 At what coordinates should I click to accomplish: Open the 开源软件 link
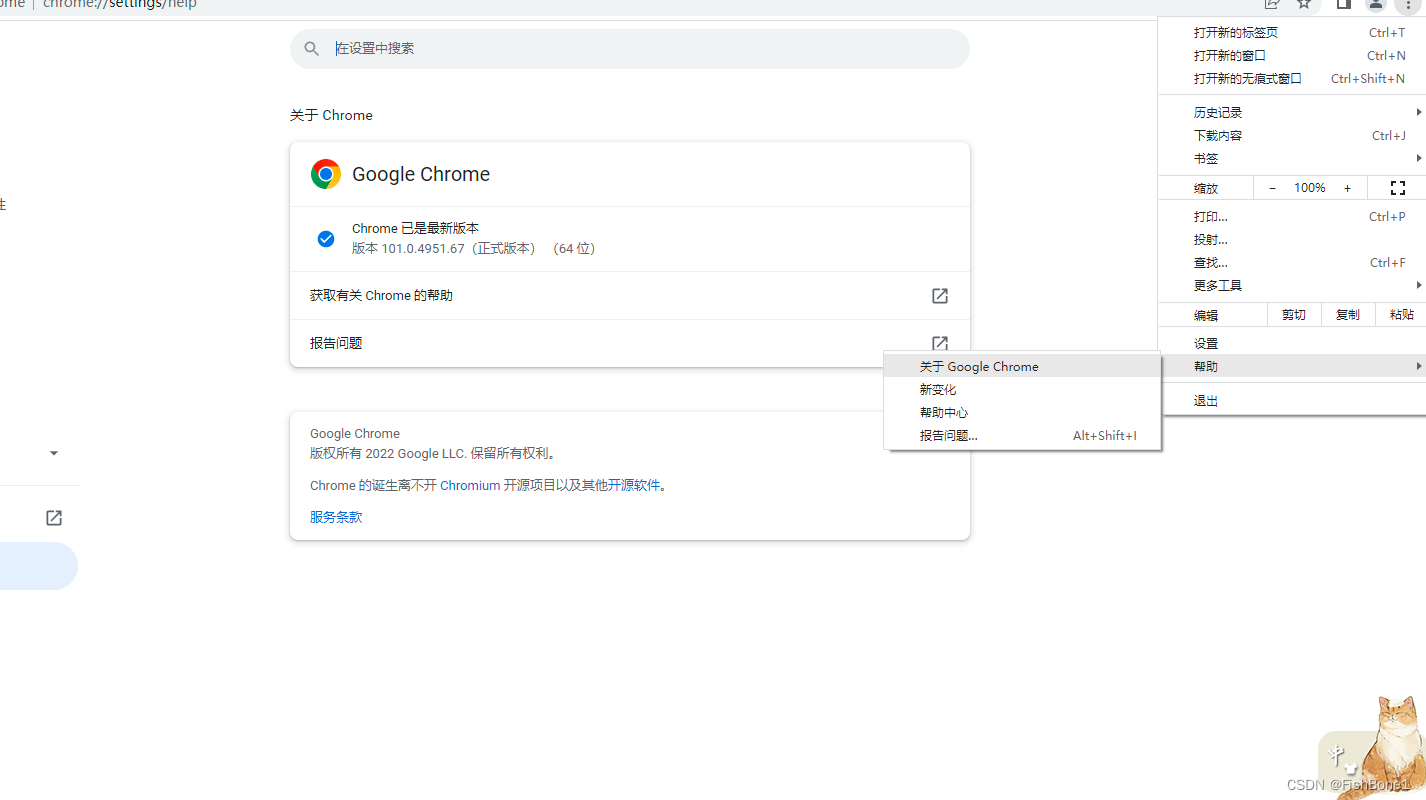(x=635, y=485)
